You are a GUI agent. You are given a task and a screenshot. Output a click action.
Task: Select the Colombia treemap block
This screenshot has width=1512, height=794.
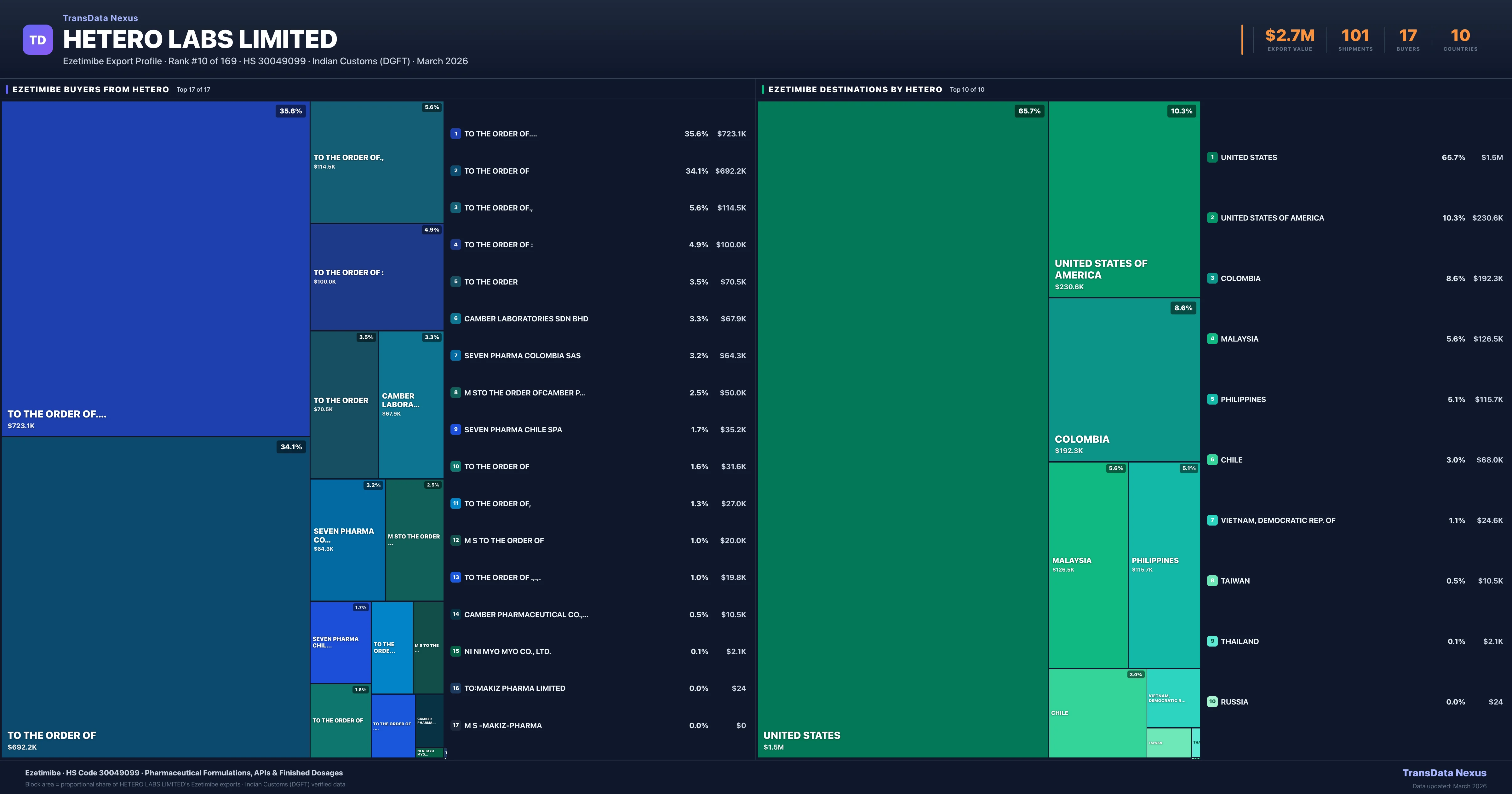(1124, 379)
